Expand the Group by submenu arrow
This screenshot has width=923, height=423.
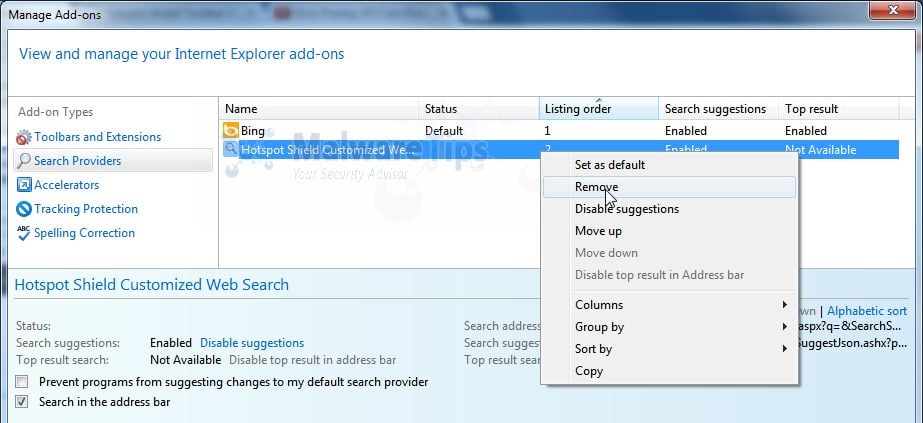785,327
